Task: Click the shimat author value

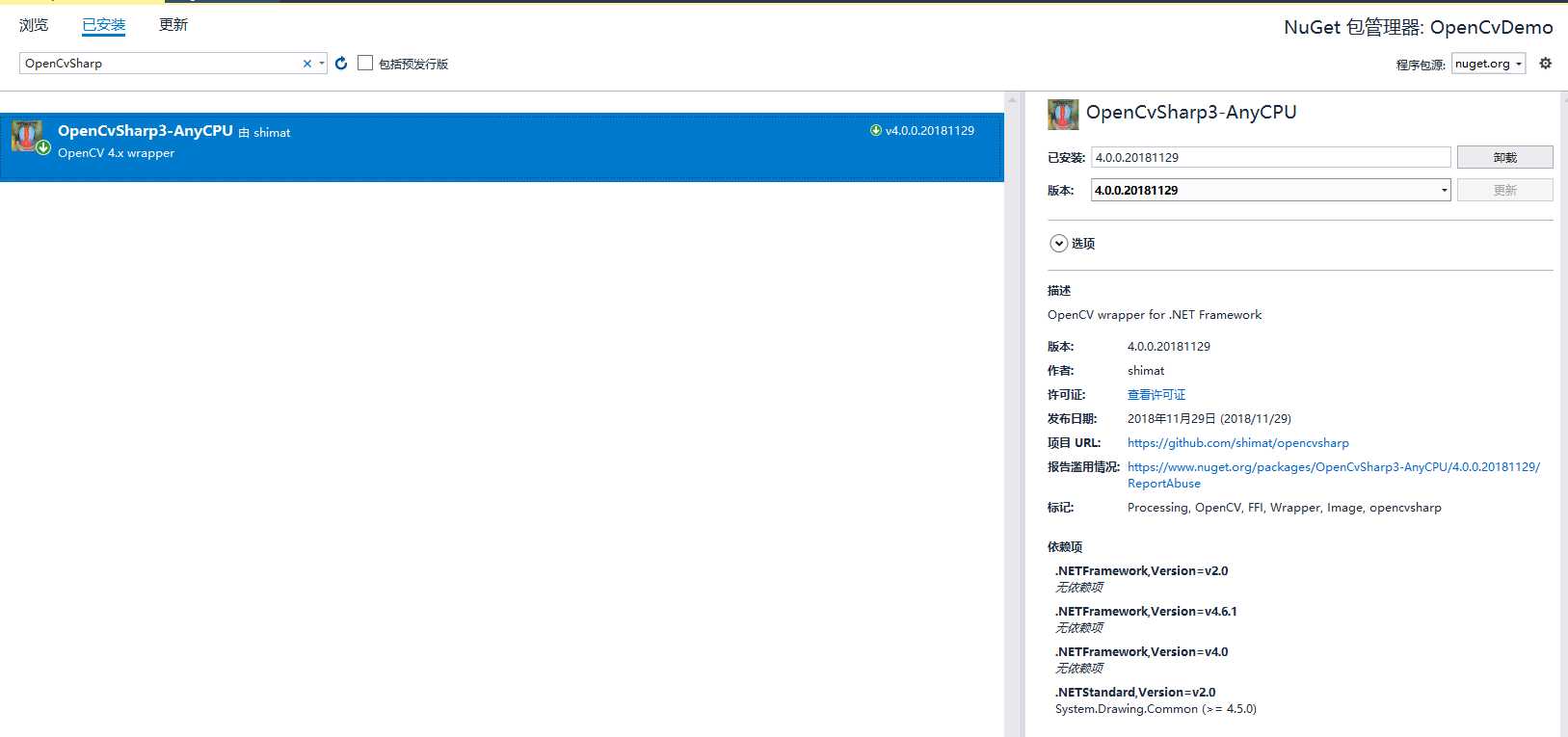Action: pyautogui.click(x=1146, y=371)
